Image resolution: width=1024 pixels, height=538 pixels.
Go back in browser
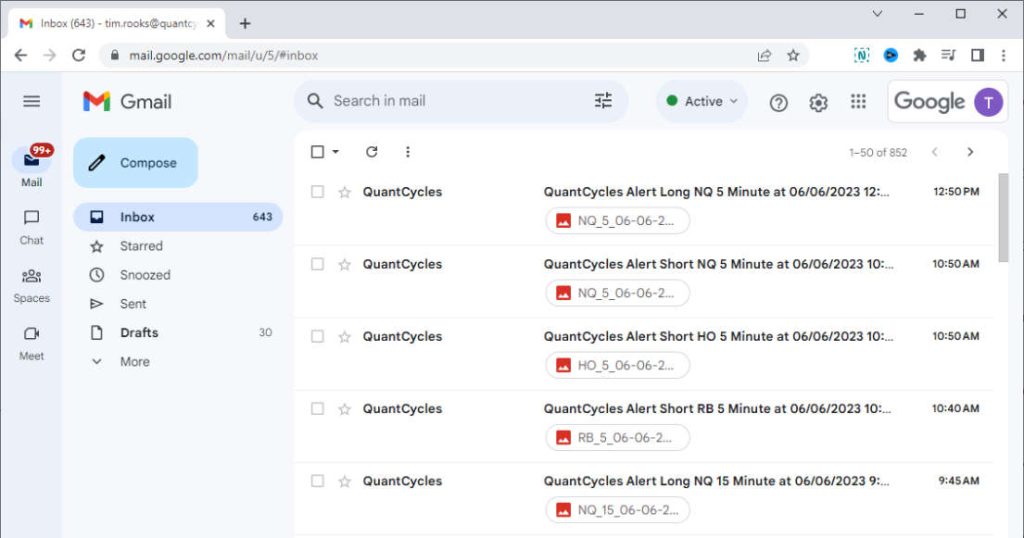pyautogui.click(x=21, y=55)
